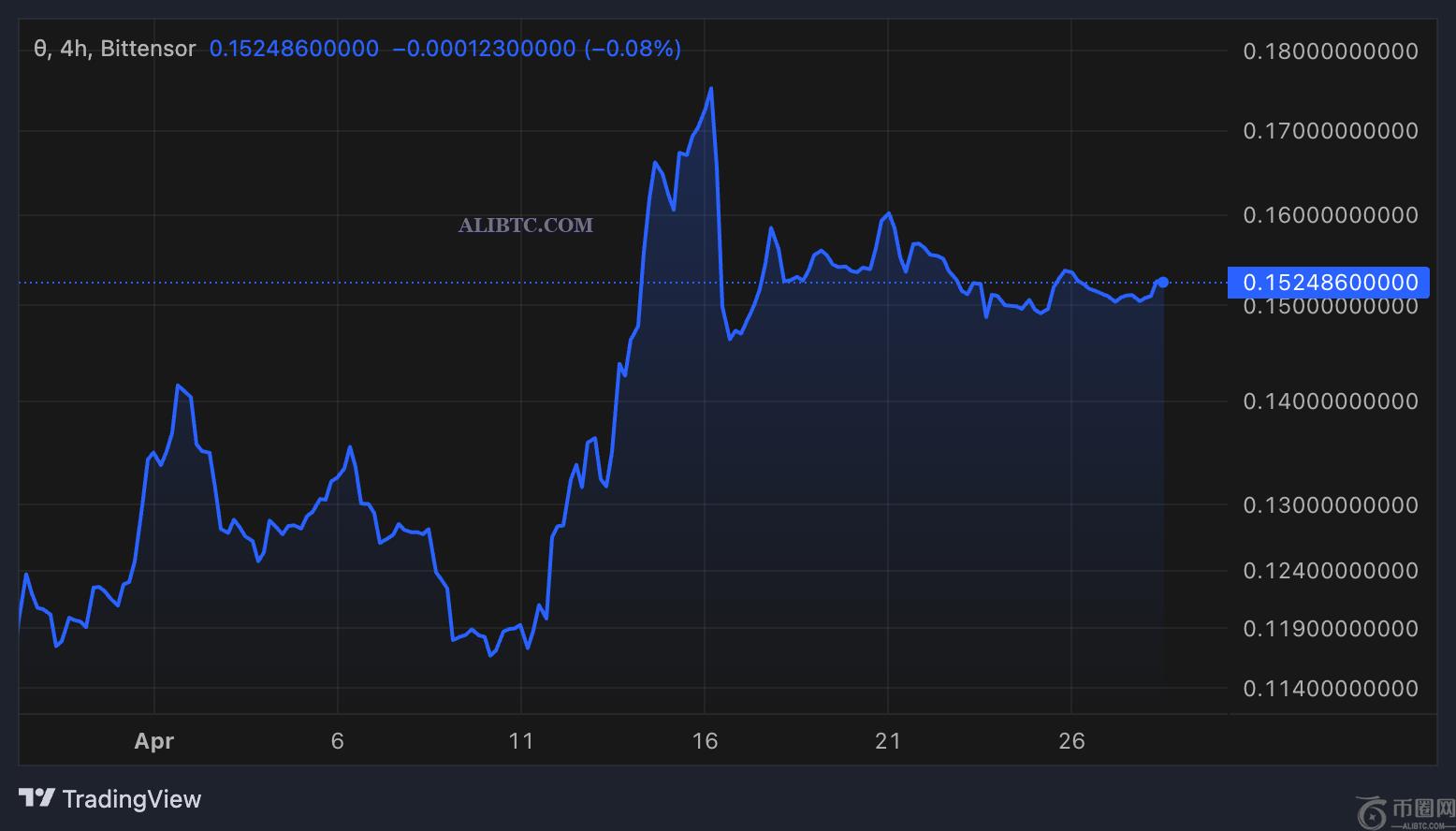Click the 0.18000000000 price axis label
This screenshot has height=831, width=1456.
pos(1330,51)
